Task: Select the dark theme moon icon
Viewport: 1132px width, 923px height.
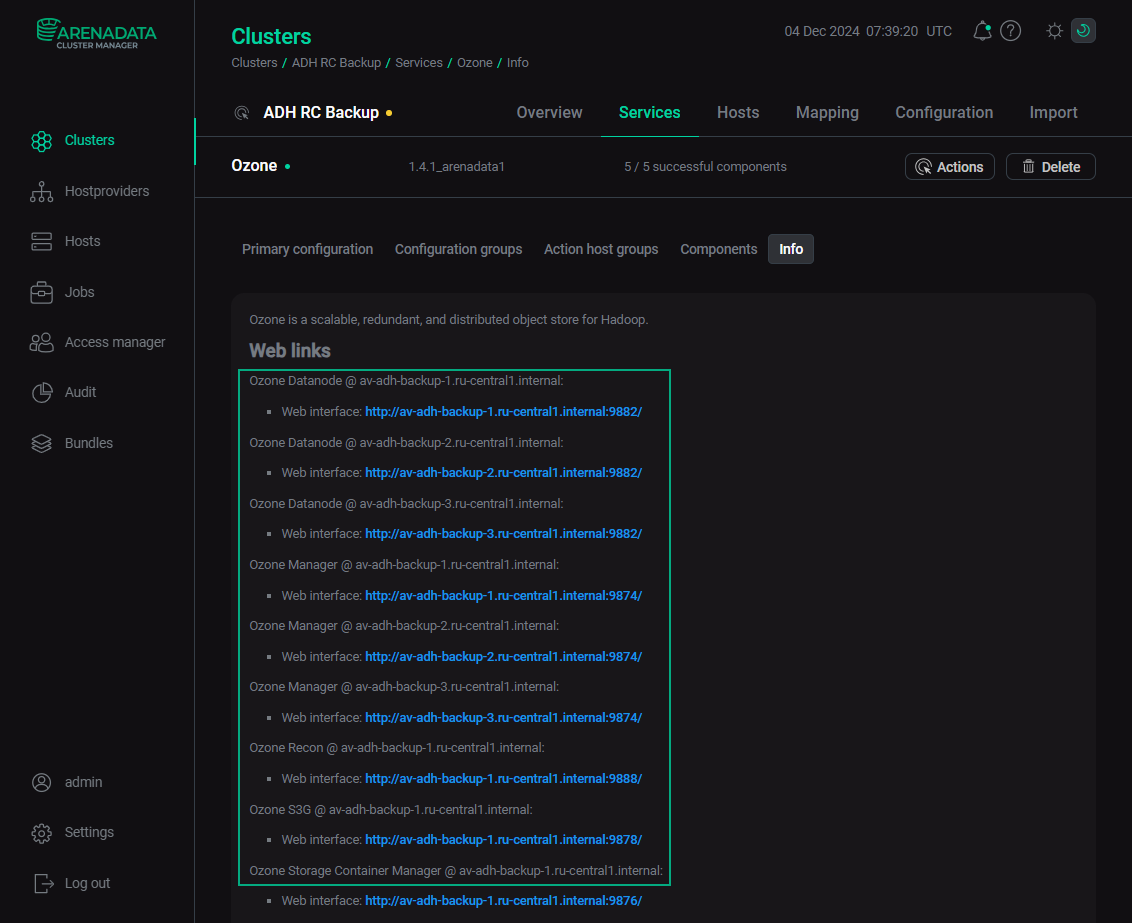Action: pyautogui.click(x=1083, y=31)
